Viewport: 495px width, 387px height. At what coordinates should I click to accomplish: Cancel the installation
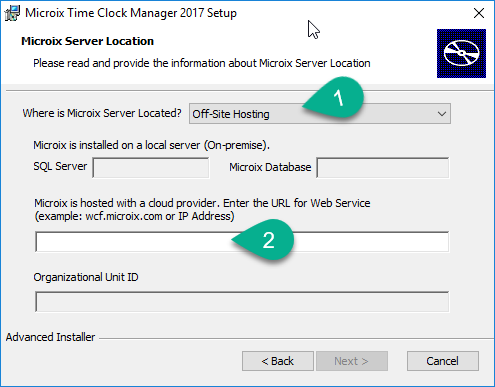tap(443, 361)
